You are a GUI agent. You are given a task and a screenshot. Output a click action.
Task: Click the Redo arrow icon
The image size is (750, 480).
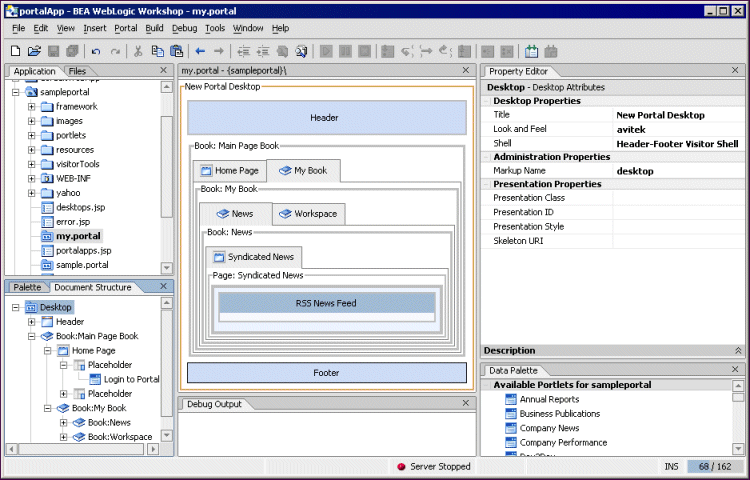pos(115,51)
